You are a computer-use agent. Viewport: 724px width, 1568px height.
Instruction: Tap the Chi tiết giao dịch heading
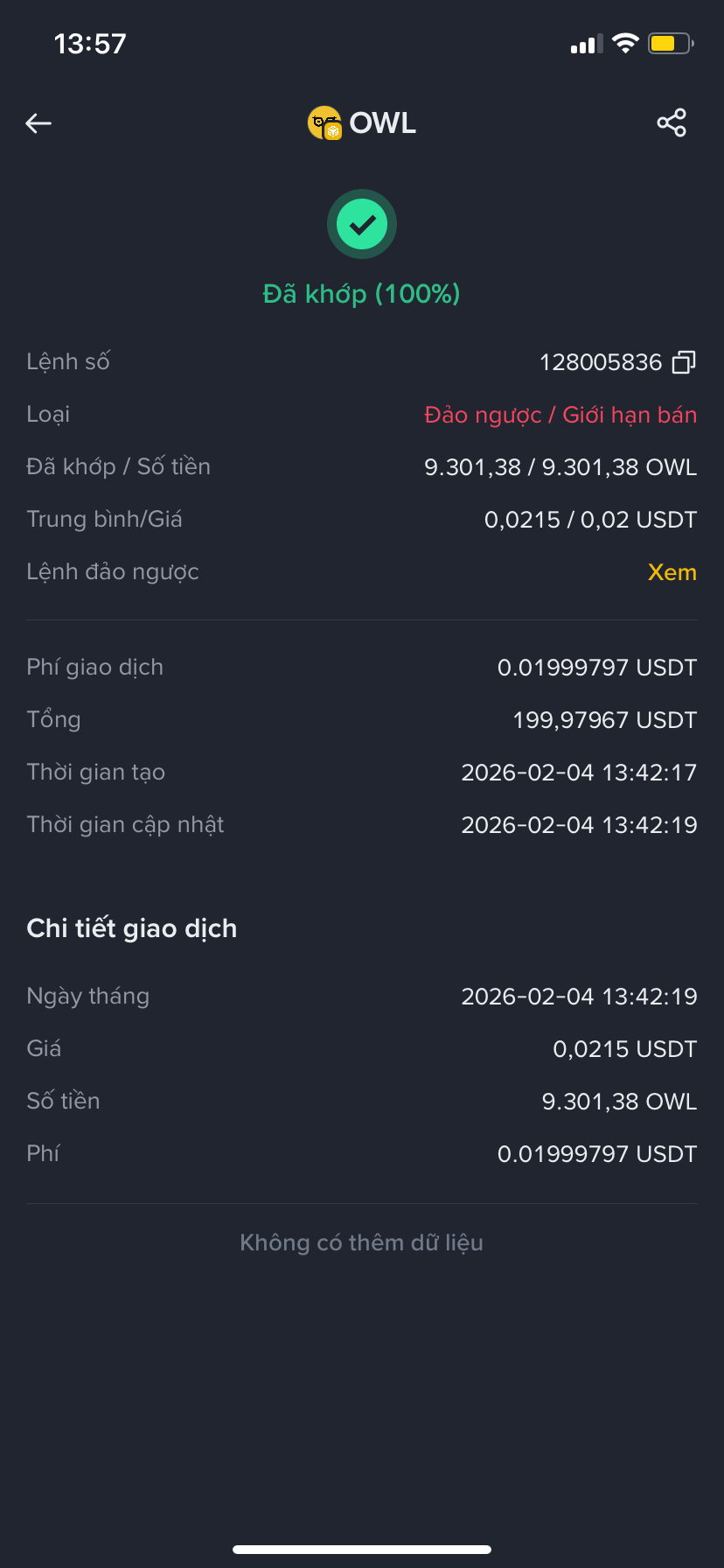(x=132, y=928)
